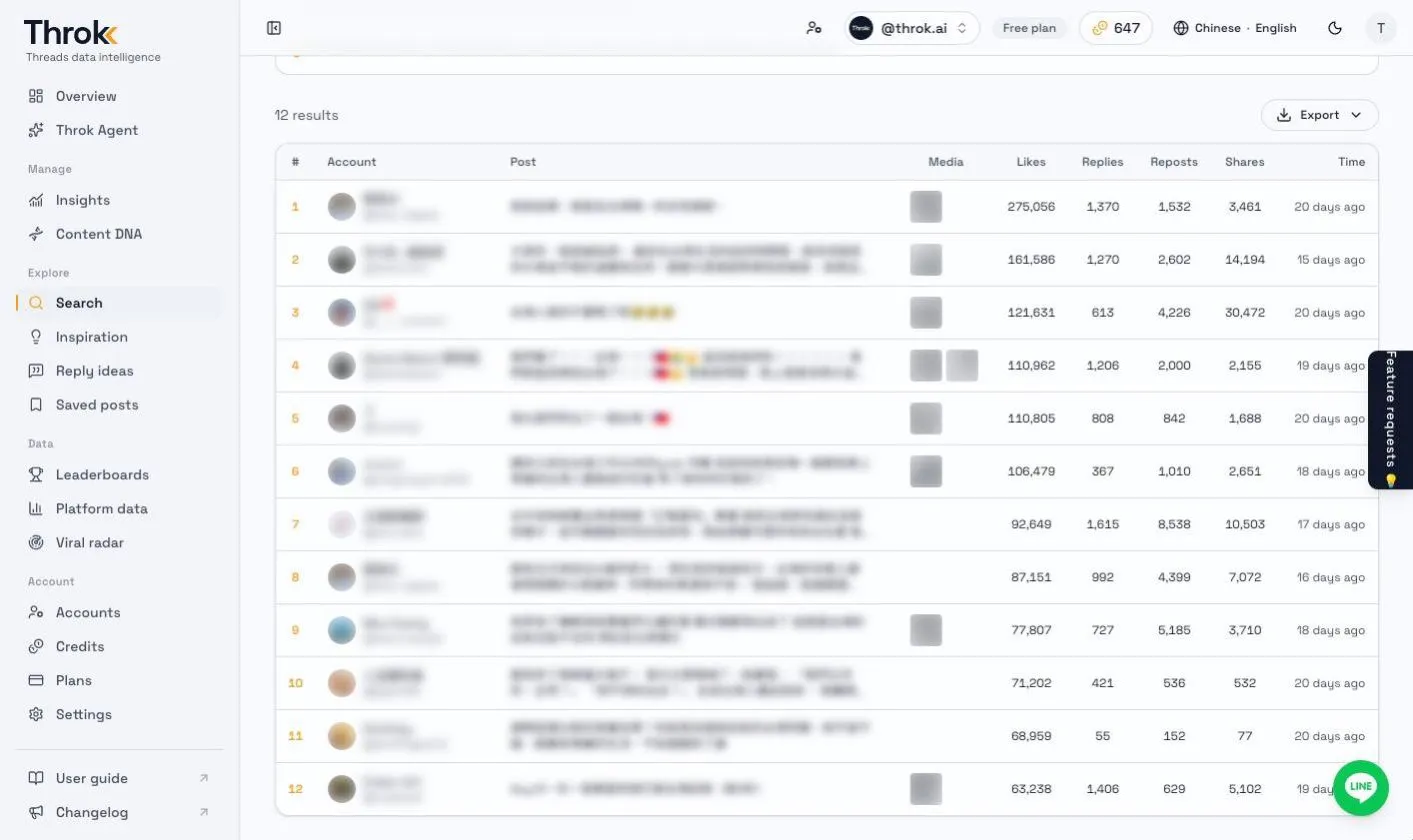Image resolution: width=1413 pixels, height=840 pixels.
Task: Open the user avatar labeled T
Action: coord(1381,28)
